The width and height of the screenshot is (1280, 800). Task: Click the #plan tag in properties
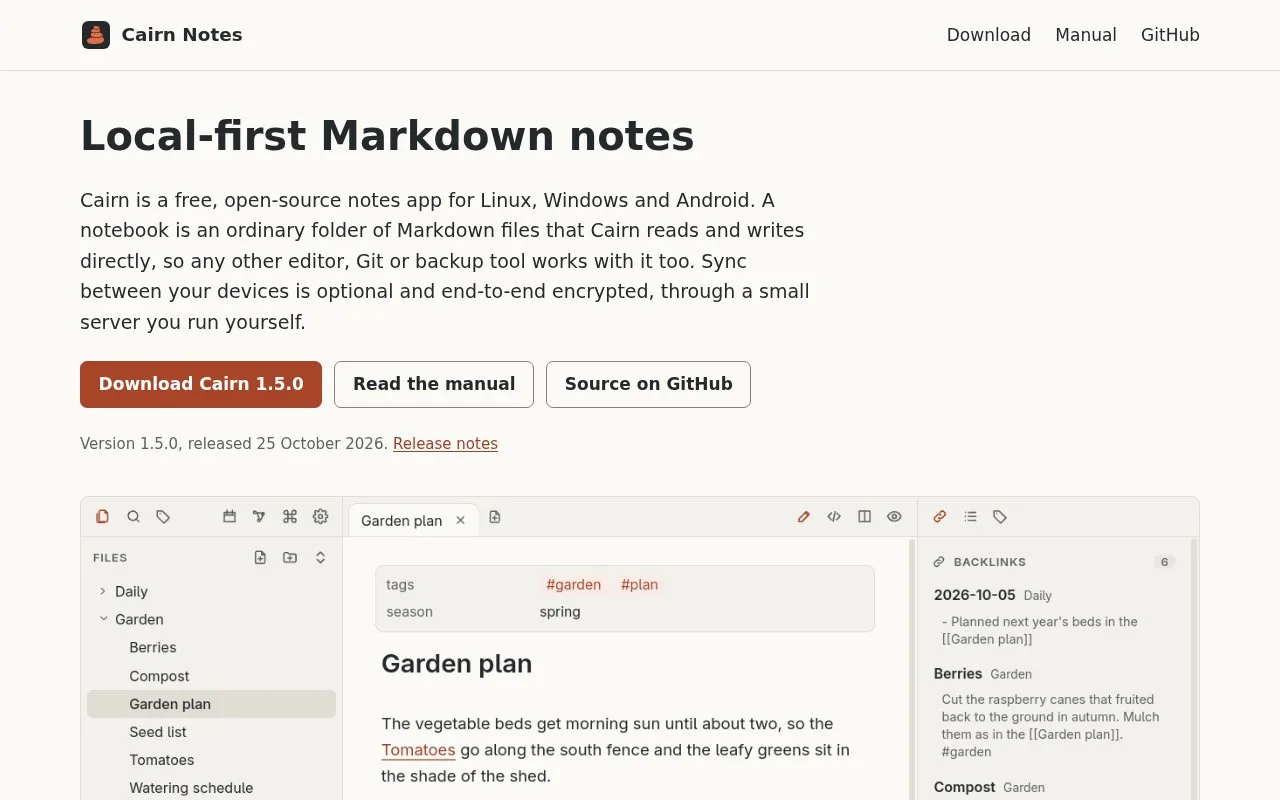pyautogui.click(x=639, y=585)
